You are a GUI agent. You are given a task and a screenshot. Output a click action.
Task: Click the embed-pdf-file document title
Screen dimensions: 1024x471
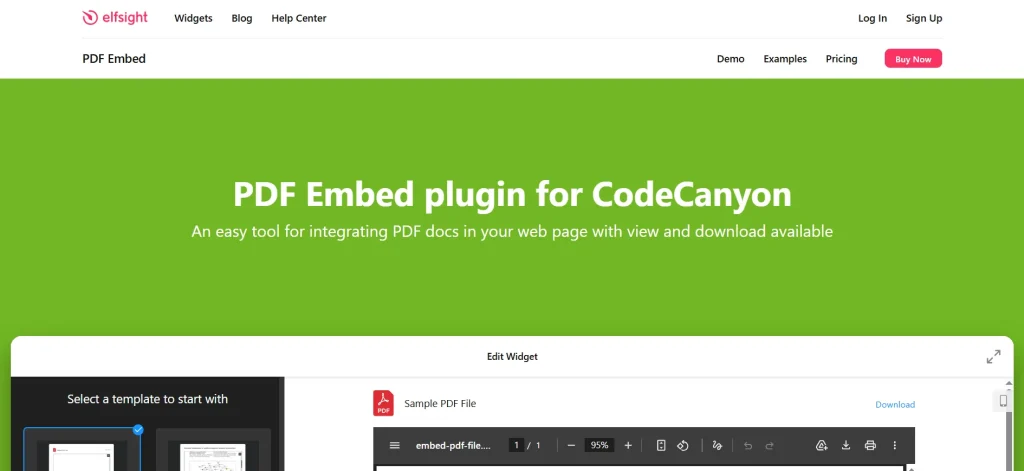point(453,446)
